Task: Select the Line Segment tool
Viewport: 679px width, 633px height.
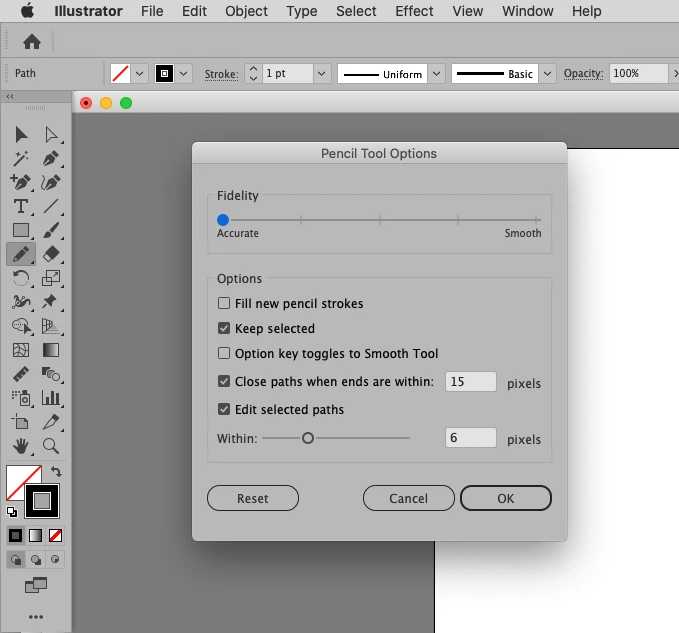Action: tap(51, 206)
